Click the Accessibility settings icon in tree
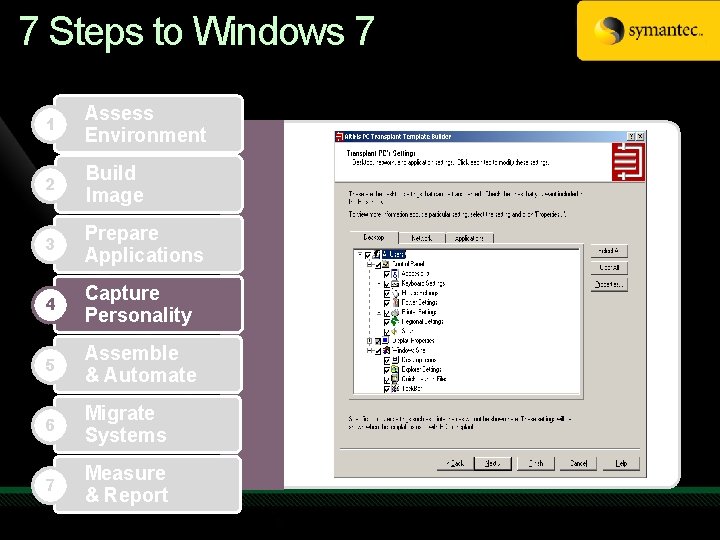 point(394,274)
